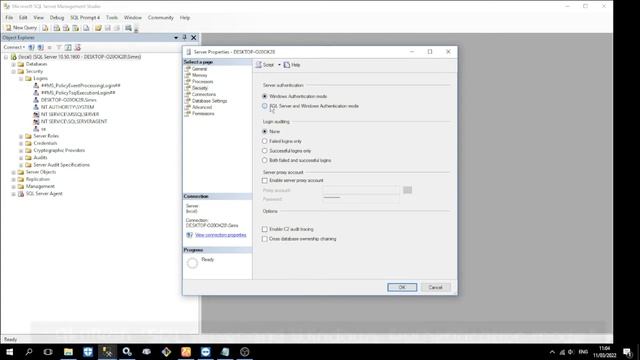Click the Database Engine Query icon beside New Query
The height and width of the screenshot is (360, 640).
(45, 28)
